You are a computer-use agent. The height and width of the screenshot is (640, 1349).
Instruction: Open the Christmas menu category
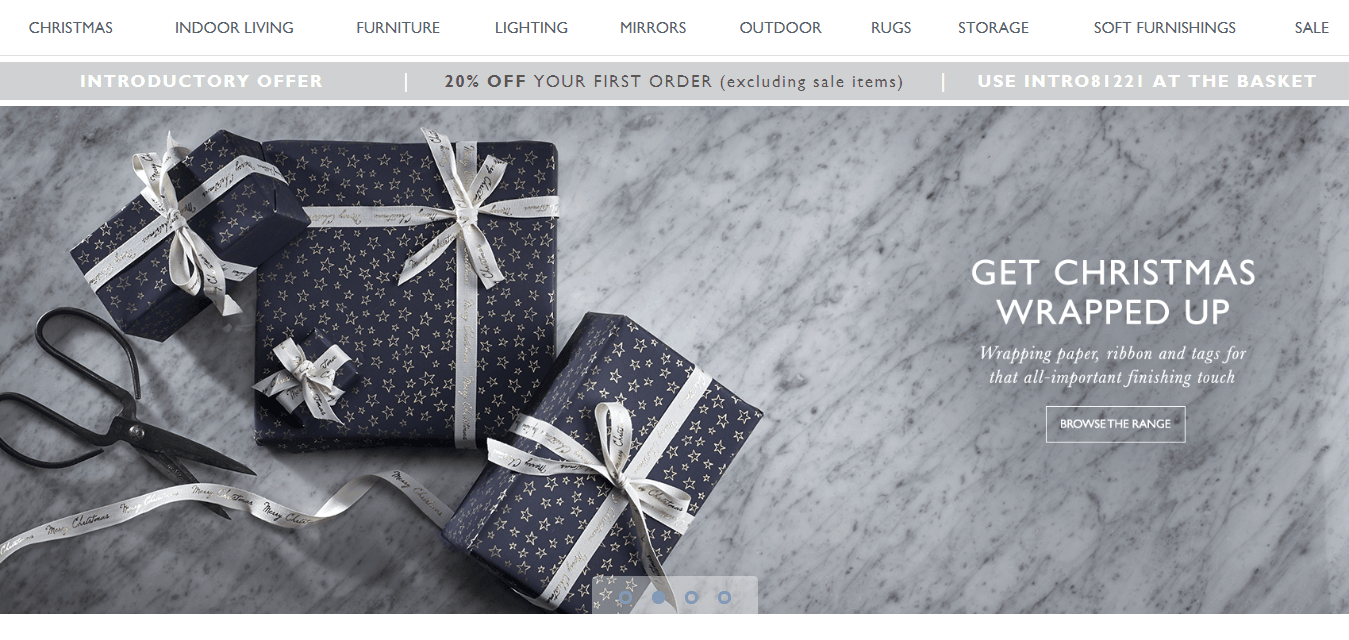pos(71,28)
